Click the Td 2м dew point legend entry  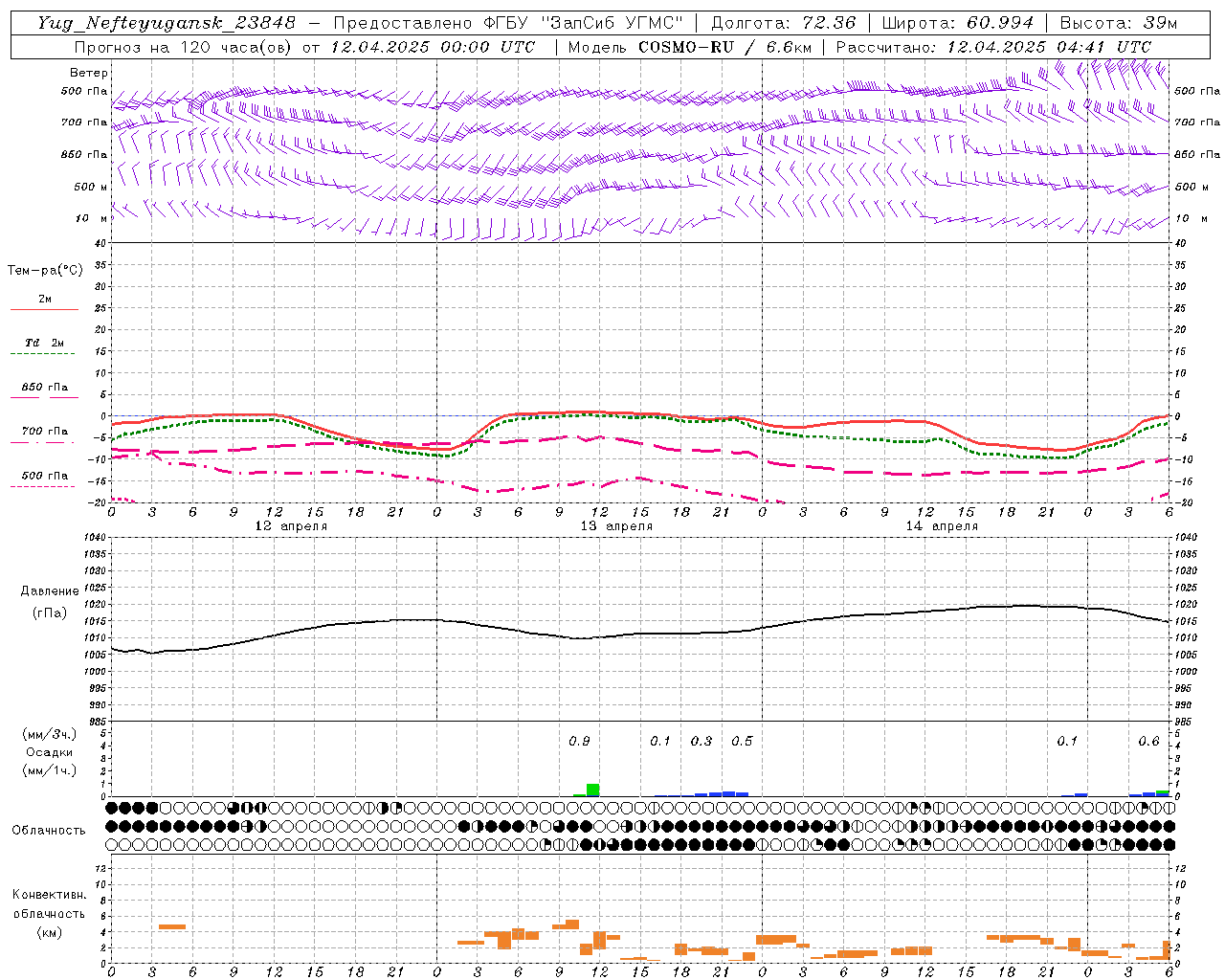[x=45, y=343]
